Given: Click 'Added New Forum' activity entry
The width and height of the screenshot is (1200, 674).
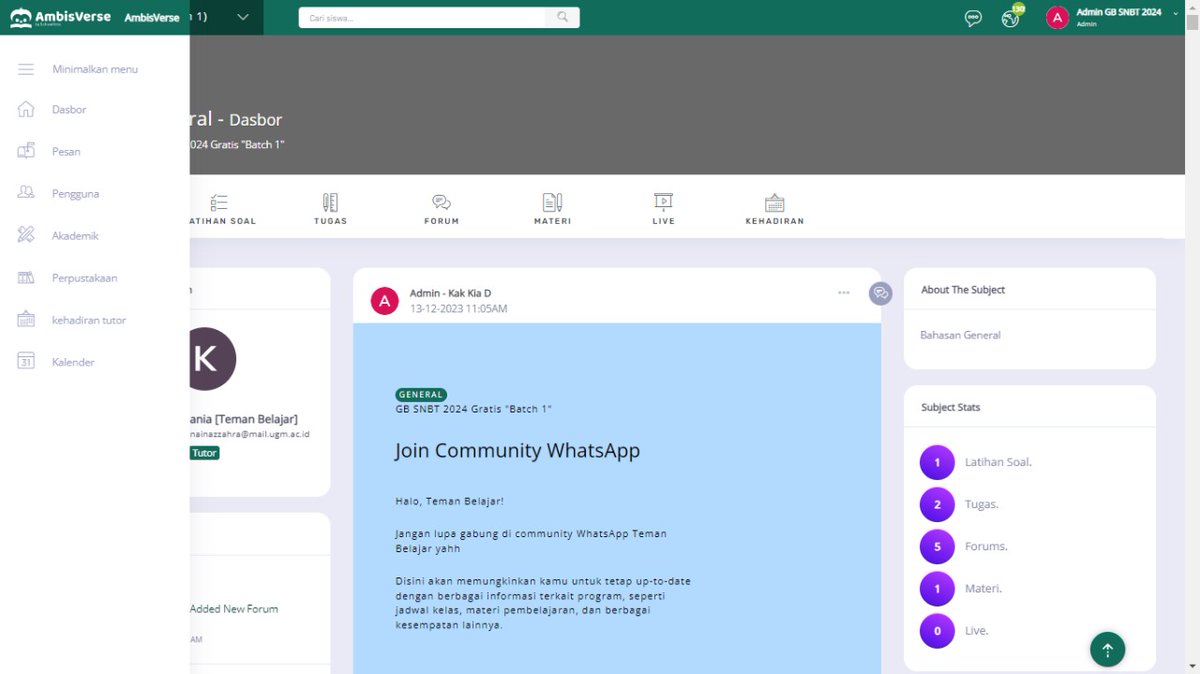Looking at the screenshot, I should [x=234, y=609].
